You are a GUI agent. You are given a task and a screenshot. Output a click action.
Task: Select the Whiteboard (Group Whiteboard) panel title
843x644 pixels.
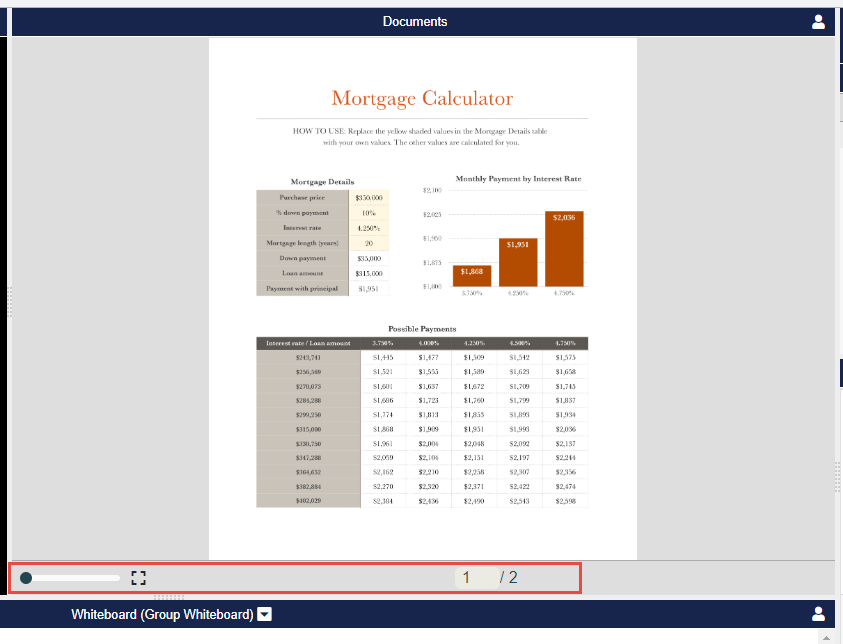[x=162, y=614]
